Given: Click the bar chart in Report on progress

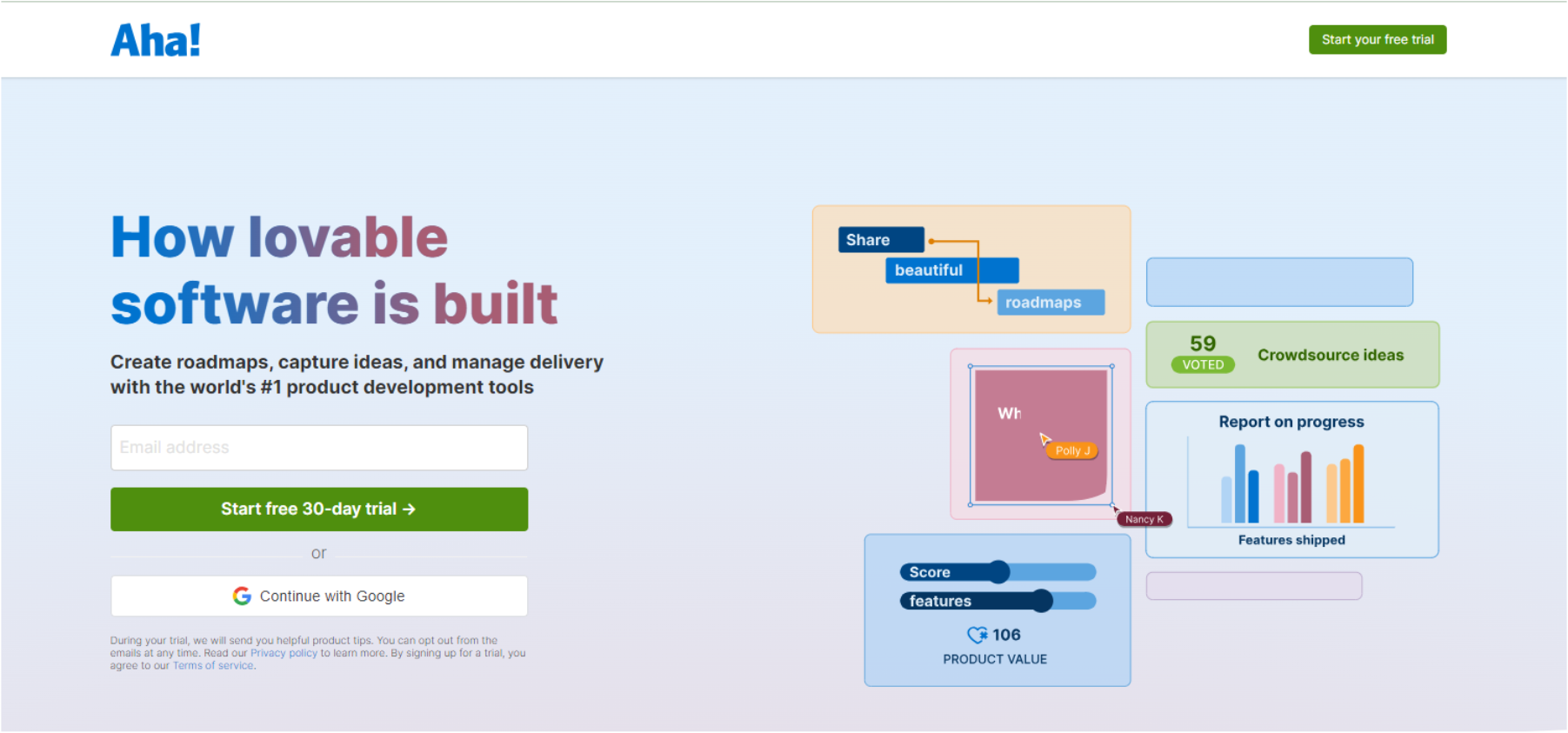Looking at the screenshot, I should 1291,483.
